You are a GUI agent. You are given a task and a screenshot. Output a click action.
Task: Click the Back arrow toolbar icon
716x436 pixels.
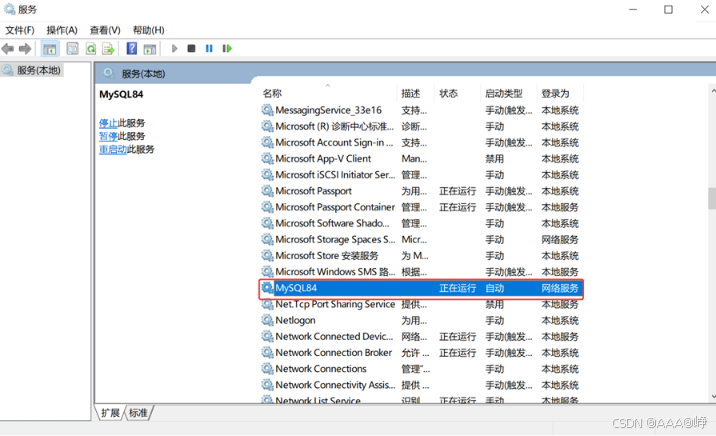click(8, 48)
